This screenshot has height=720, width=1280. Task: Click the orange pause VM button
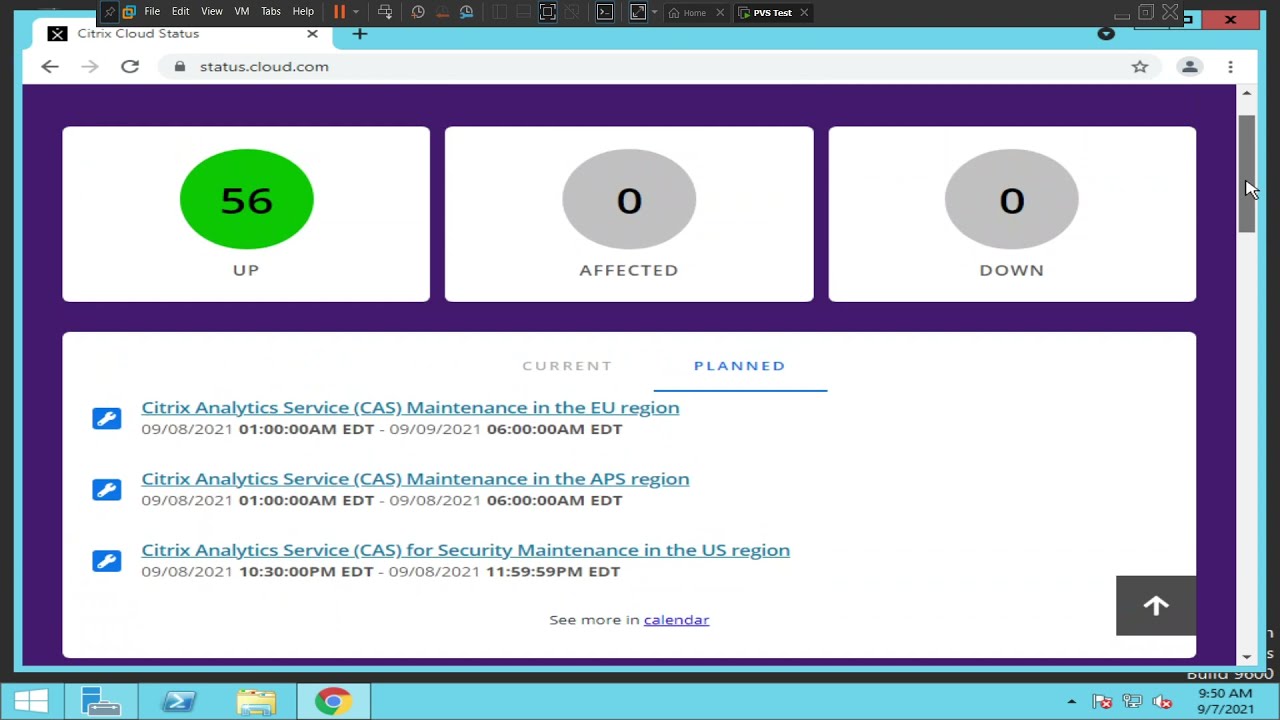click(x=339, y=12)
